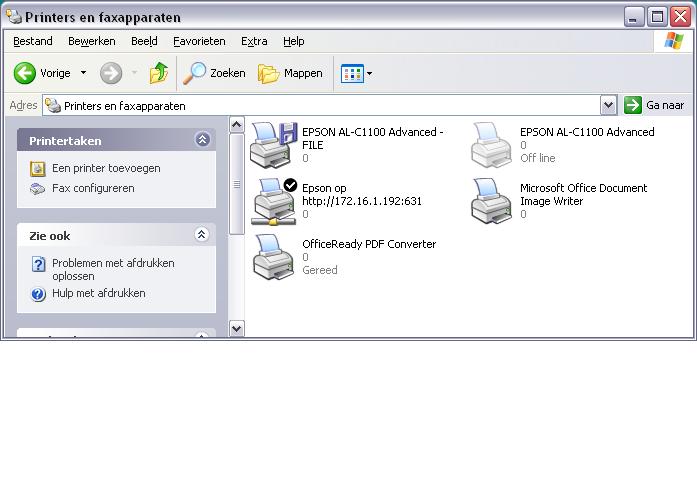Screen dimensions: 697x480
Task: Collapse the Zie ook panel
Action: 202,234
